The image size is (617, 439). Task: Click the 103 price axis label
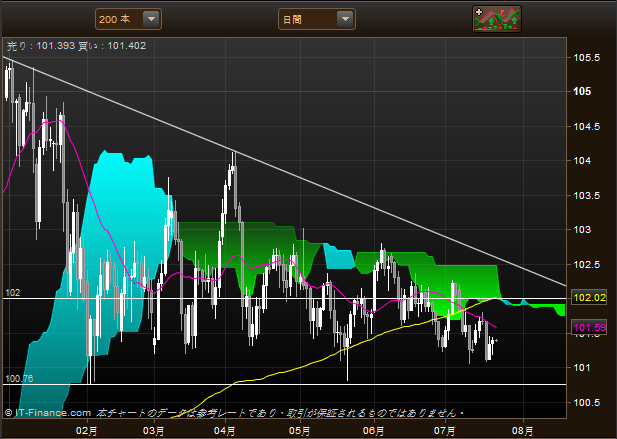coord(582,229)
